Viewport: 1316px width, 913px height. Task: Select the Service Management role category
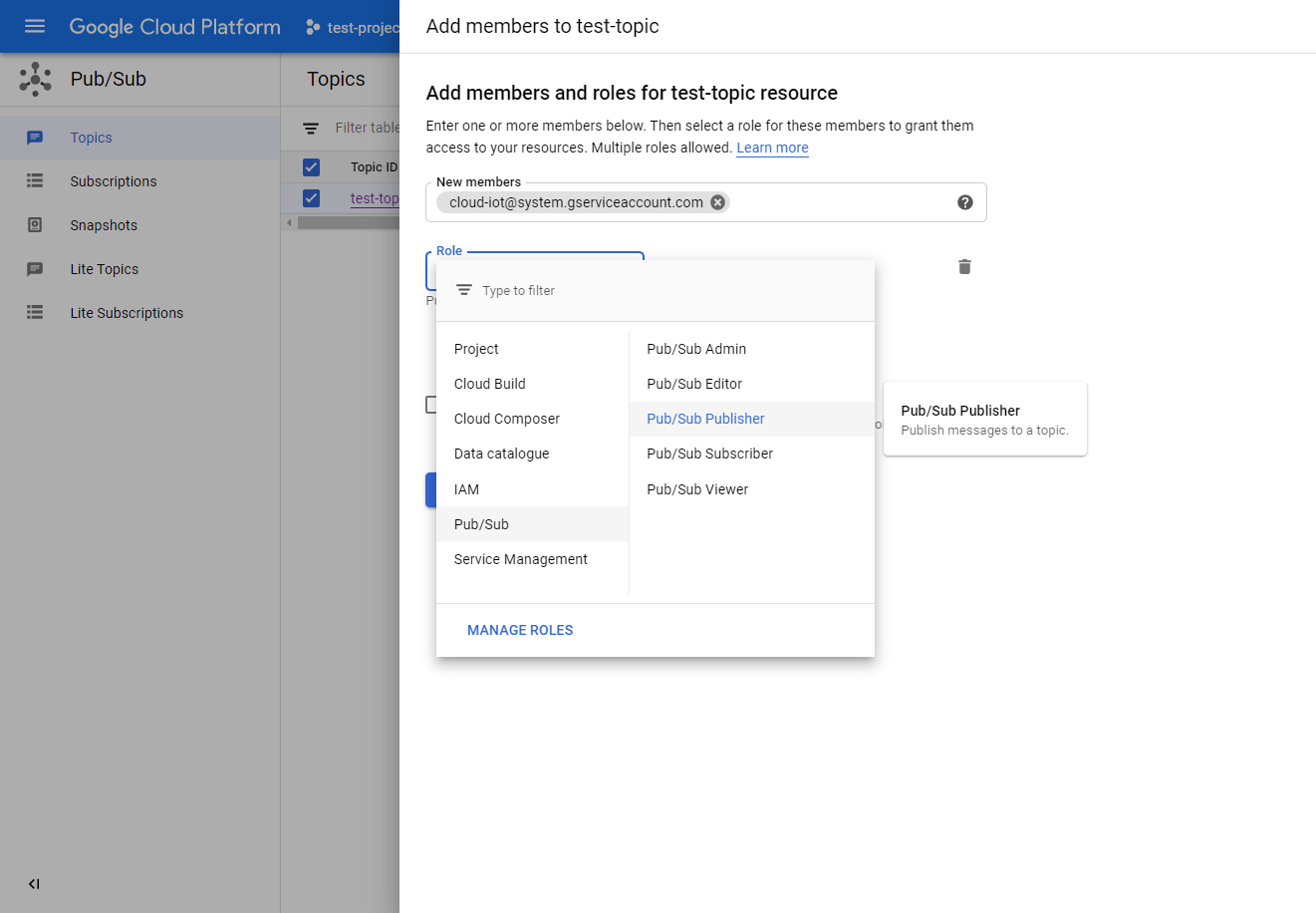pos(533,559)
